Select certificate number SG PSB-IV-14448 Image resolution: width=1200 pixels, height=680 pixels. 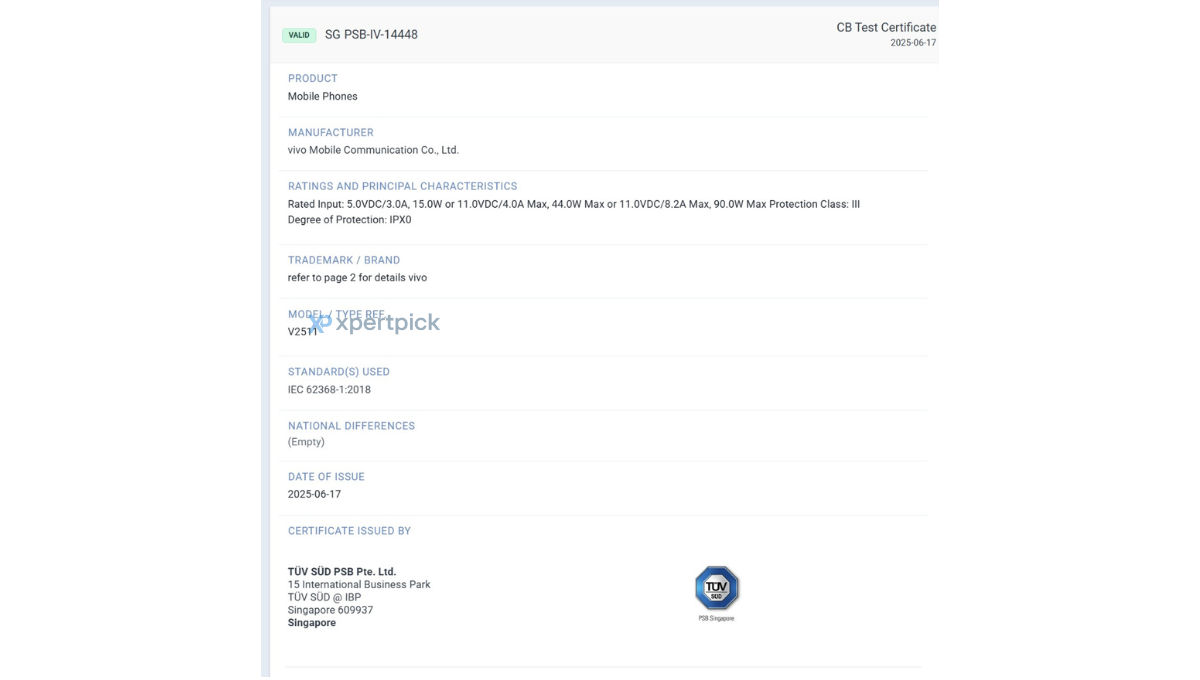click(x=371, y=35)
